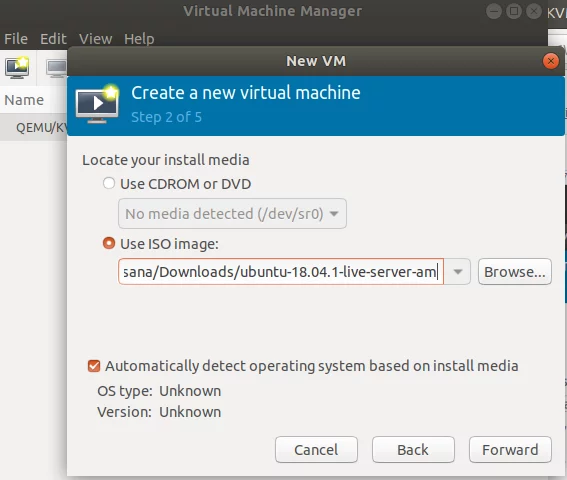Uncheck Automatically detect operating system checkbox
Viewport: 567px width, 480px height.
pos(94,366)
